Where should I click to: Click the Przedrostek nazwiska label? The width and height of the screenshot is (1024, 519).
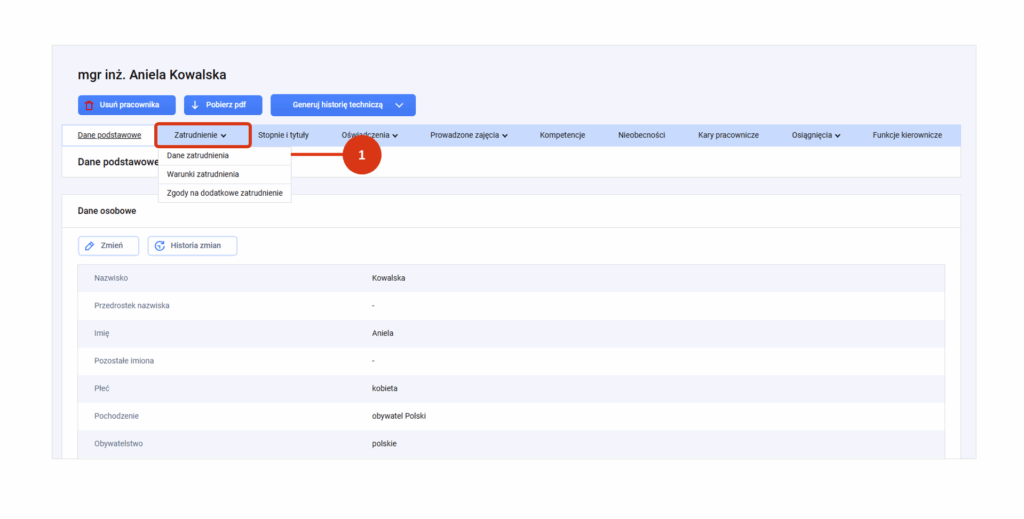click(x=132, y=306)
